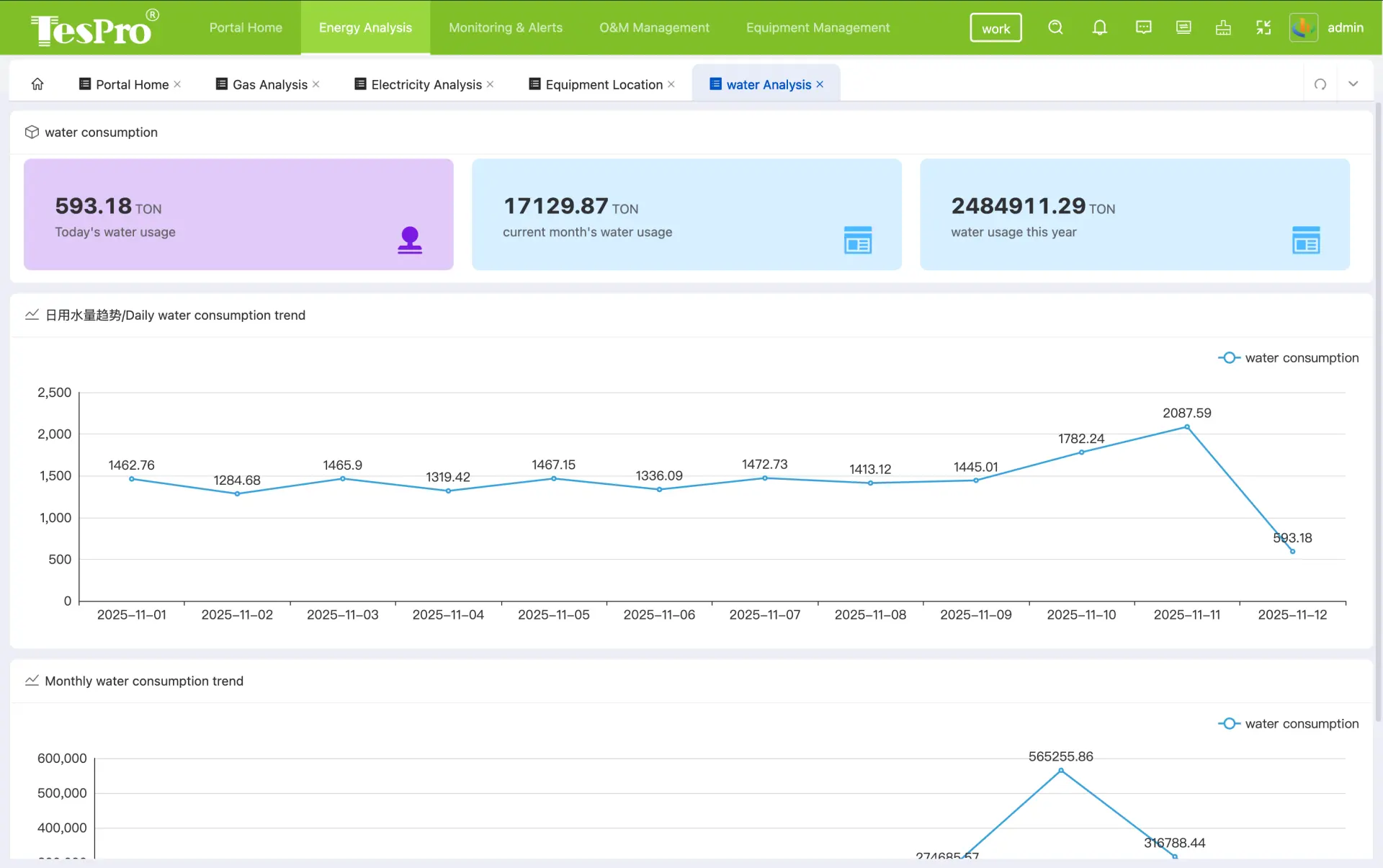Toggle monthly chart water consumption legend
The image size is (1383, 868).
coord(1288,724)
